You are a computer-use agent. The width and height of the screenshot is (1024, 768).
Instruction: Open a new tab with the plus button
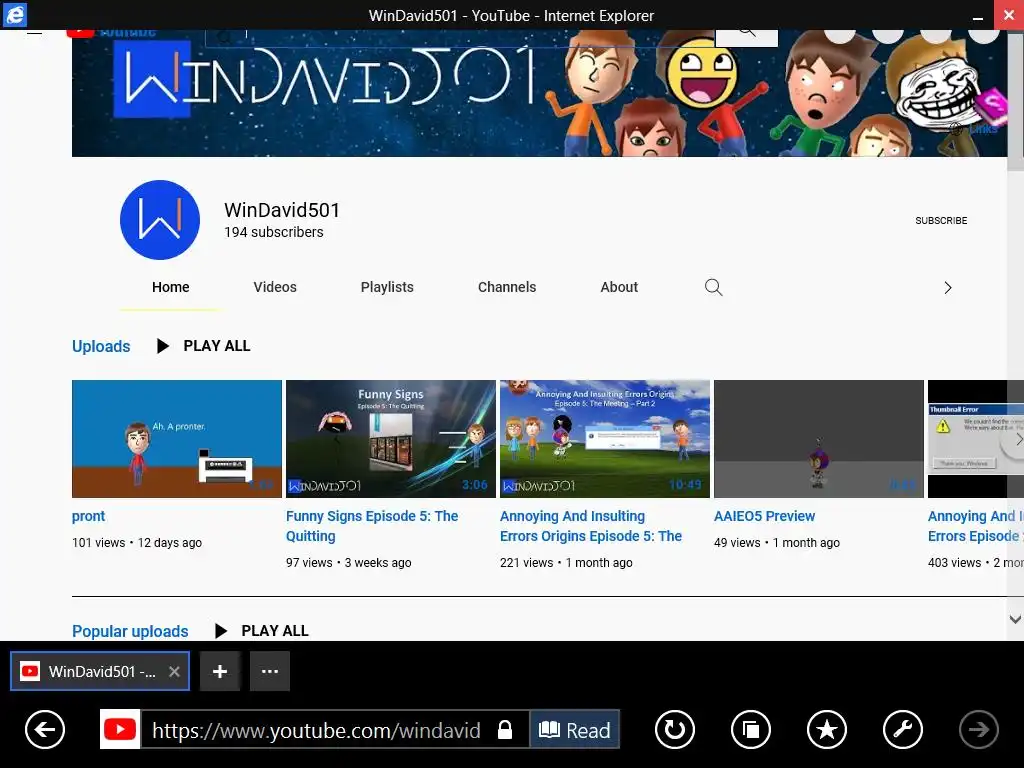220,671
